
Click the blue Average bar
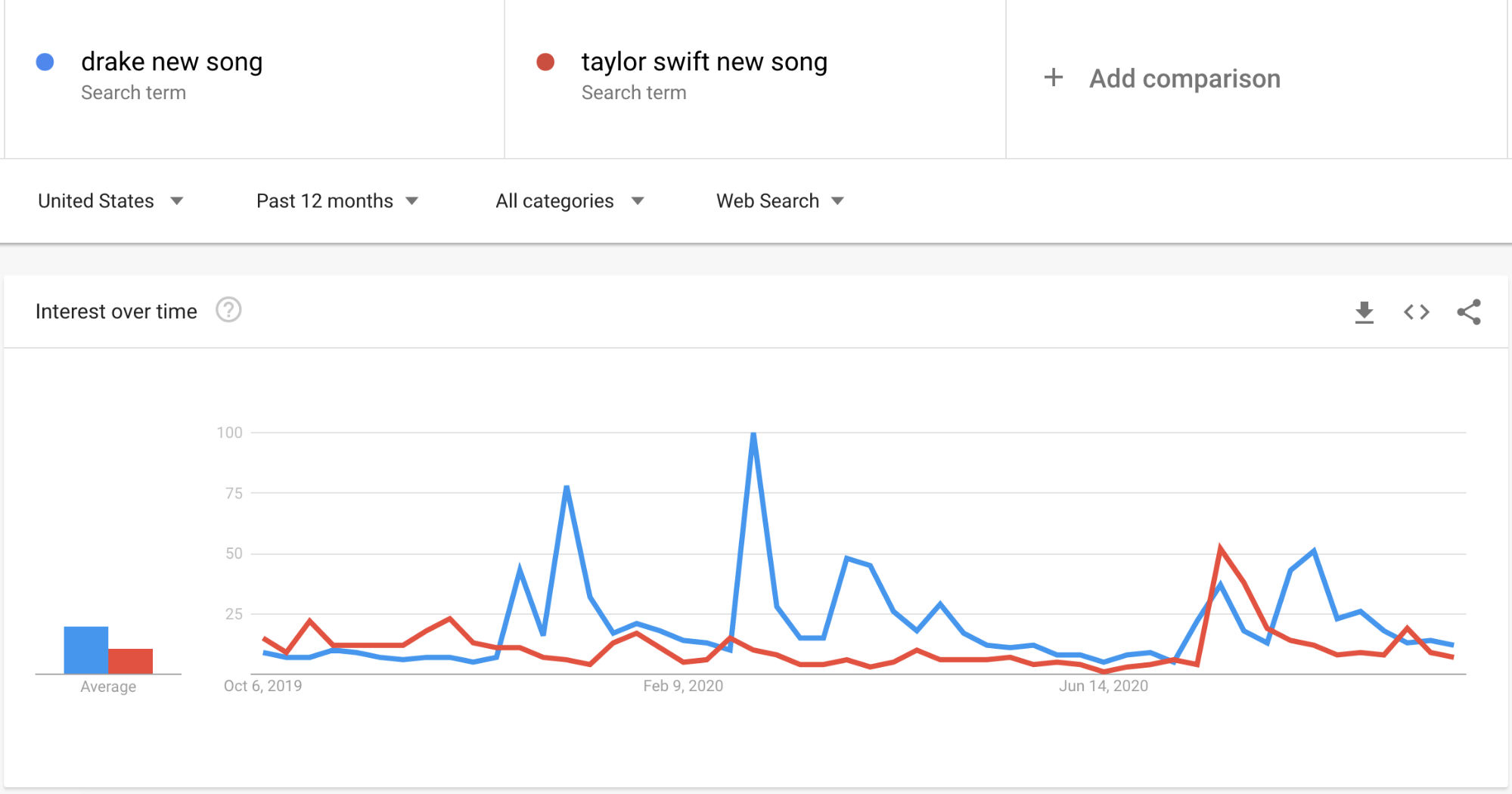[86, 650]
